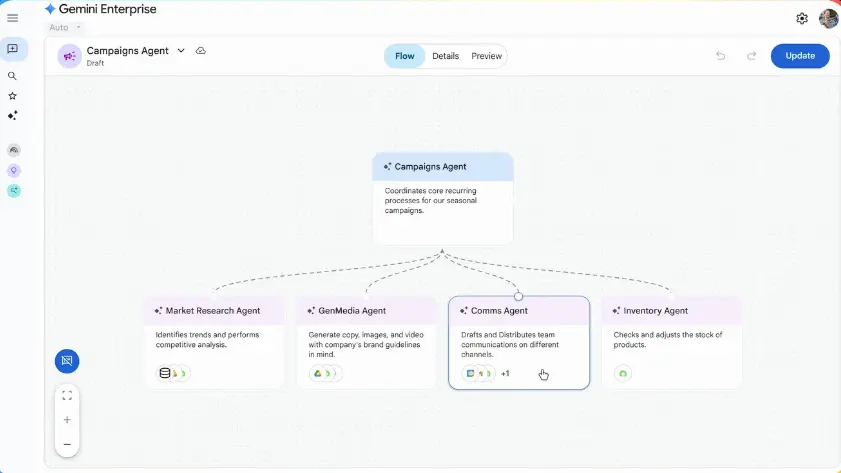Click 'Generate copy, images, and video' description

[x=366, y=344]
